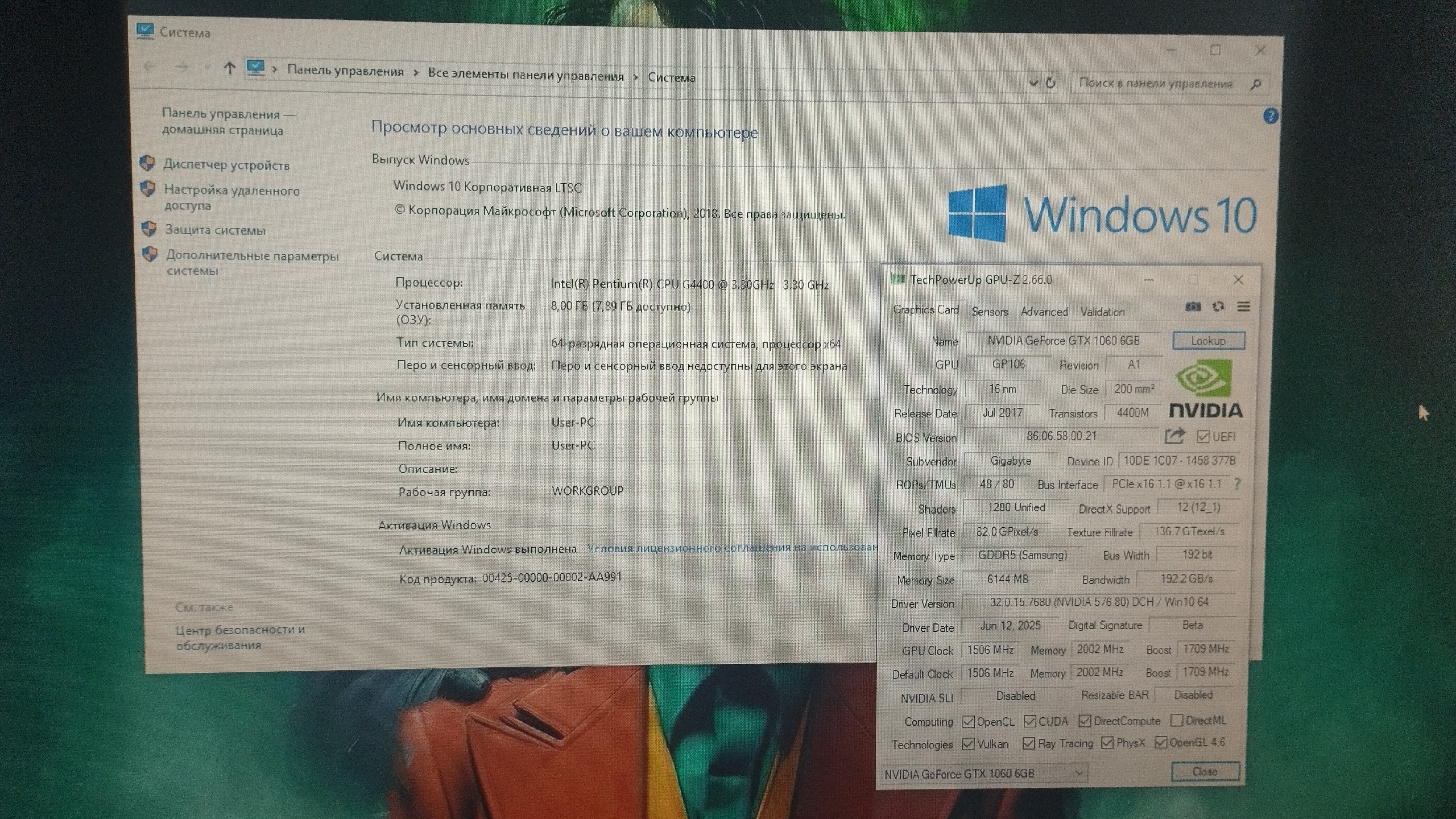The height and width of the screenshot is (819, 1456).
Task: Open Настройка удаленного доступа link
Action: point(232,197)
